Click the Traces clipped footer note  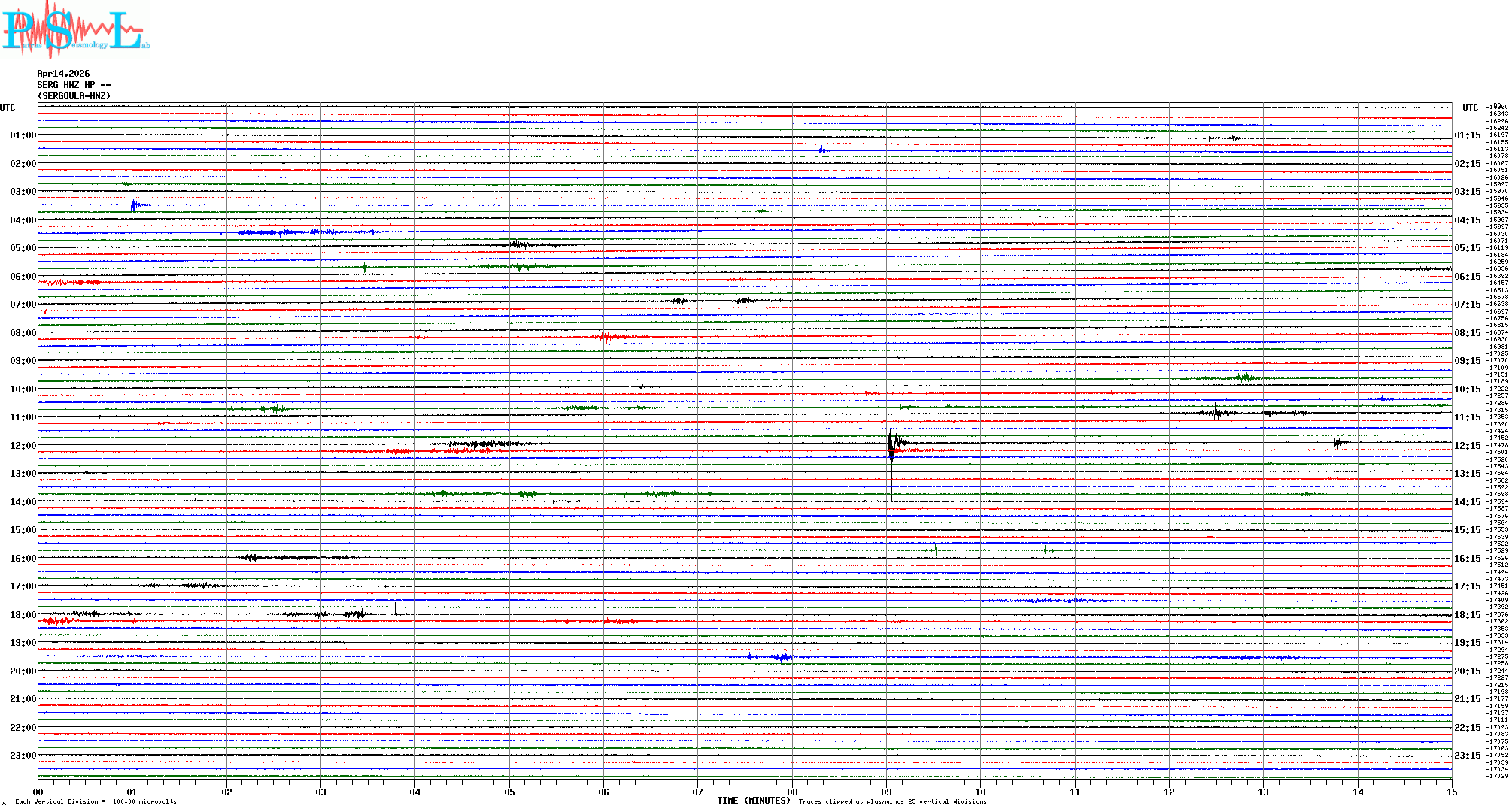[x=892, y=801]
